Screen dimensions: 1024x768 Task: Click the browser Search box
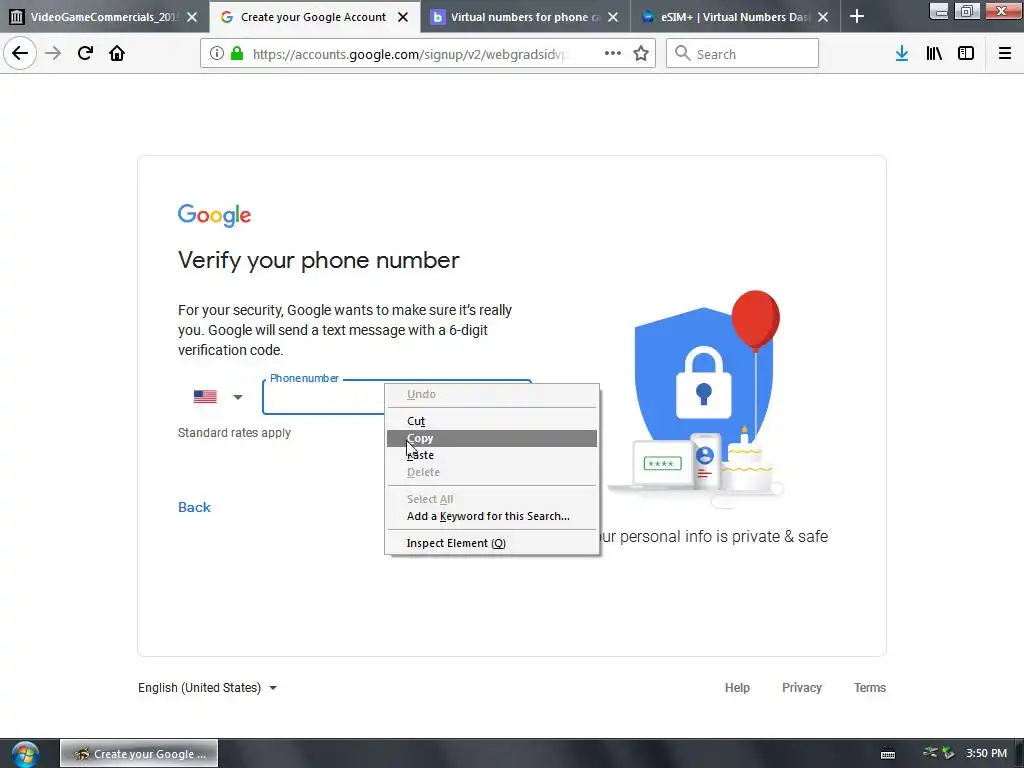pyautogui.click(x=742, y=54)
